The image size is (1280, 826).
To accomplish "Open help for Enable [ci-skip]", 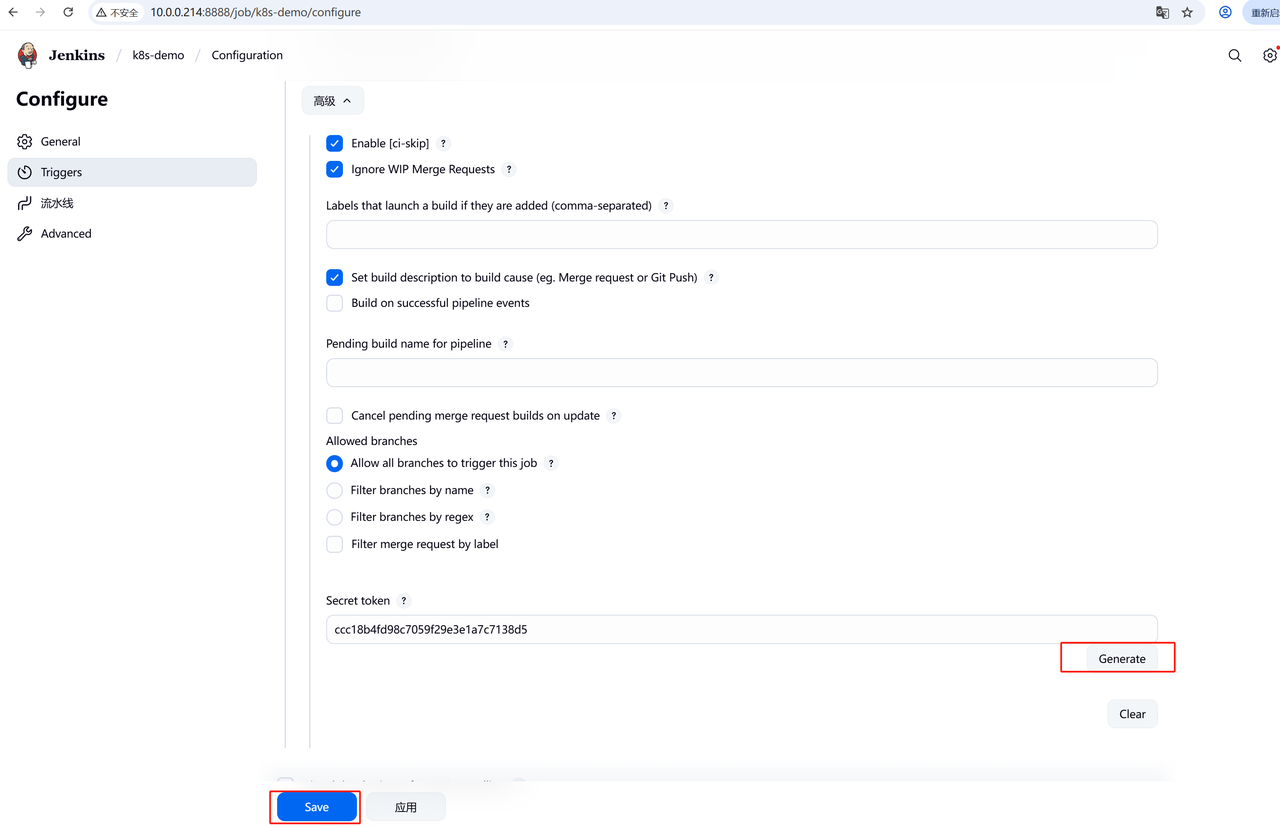I will click(x=444, y=144).
